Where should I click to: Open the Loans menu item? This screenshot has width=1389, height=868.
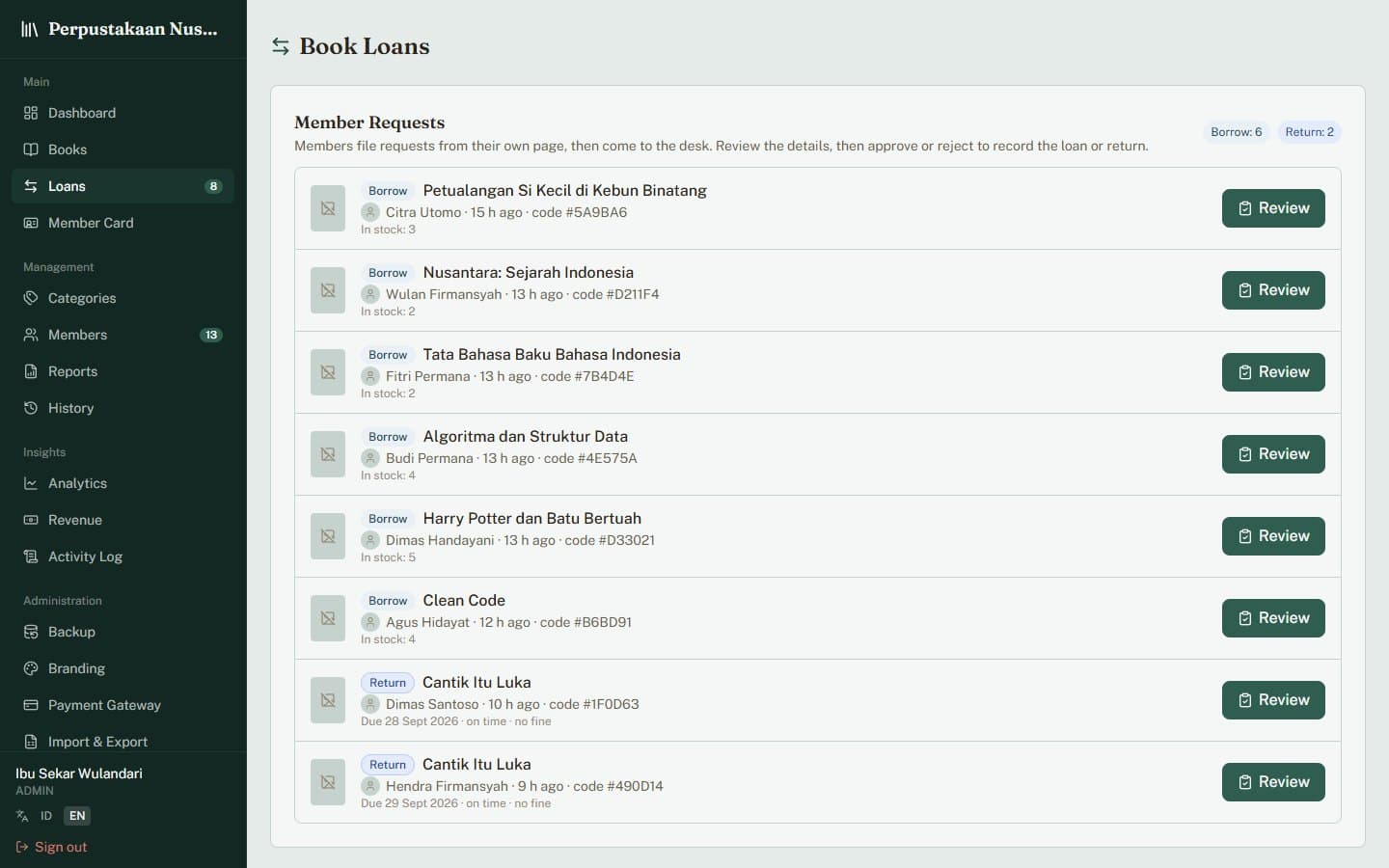tap(123, 186)
